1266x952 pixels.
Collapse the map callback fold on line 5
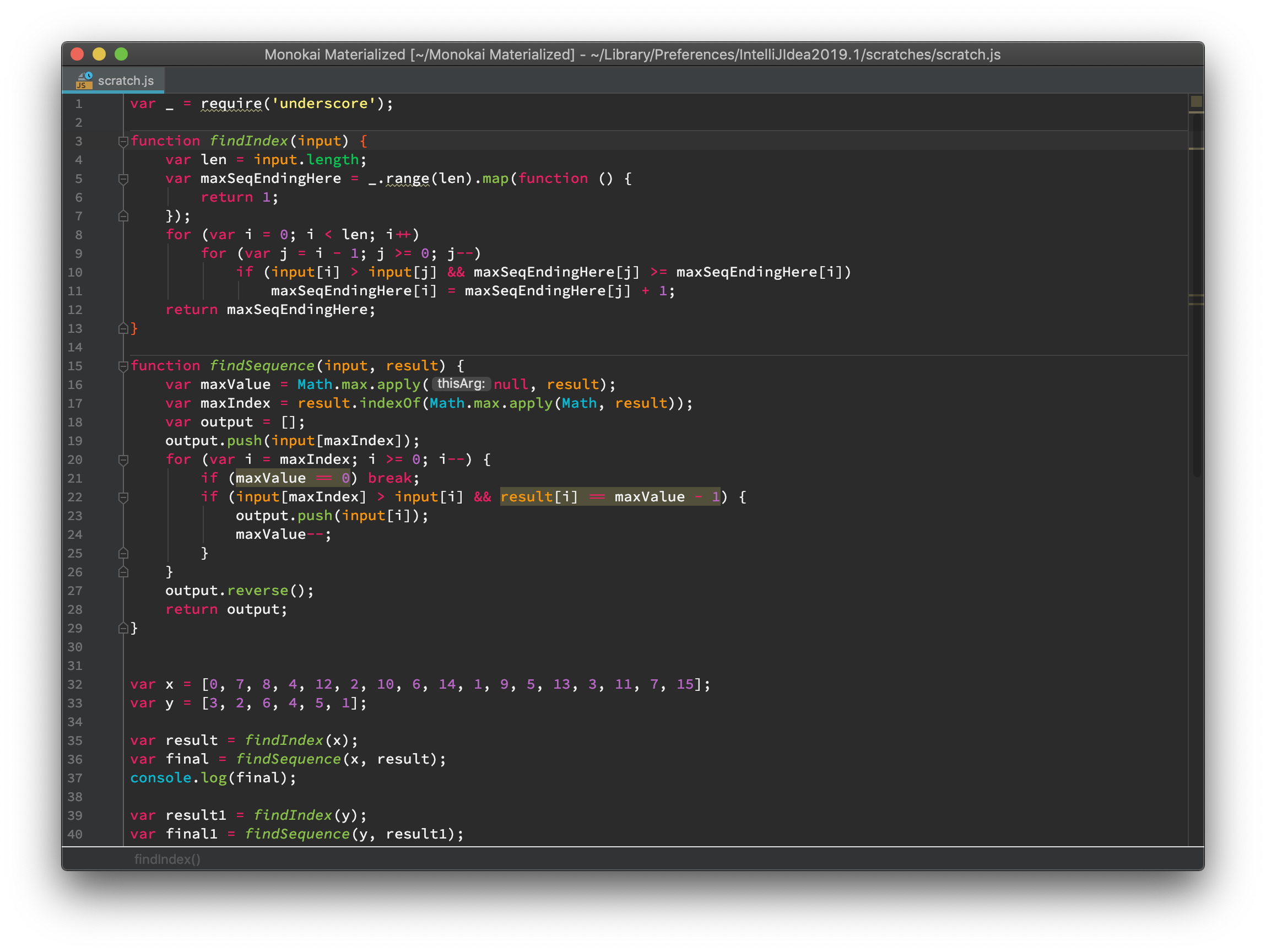123,178
